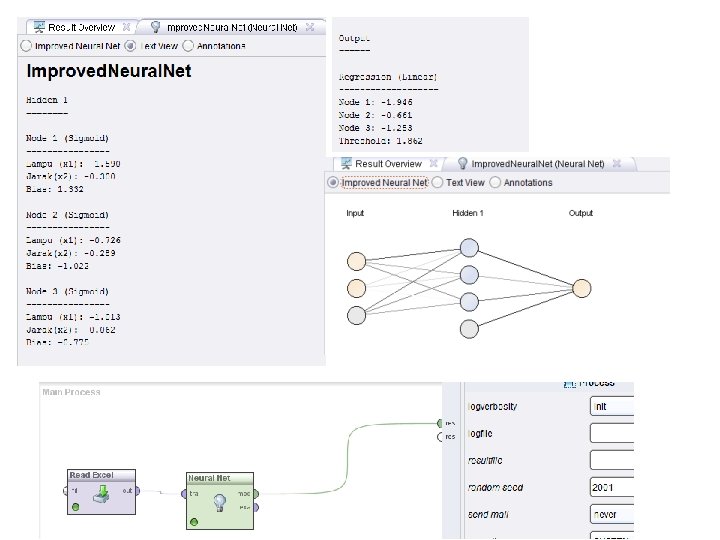Click the third blue Hidden 1 node
Viewport: 720px width, 540px height.
pos(469,302)
